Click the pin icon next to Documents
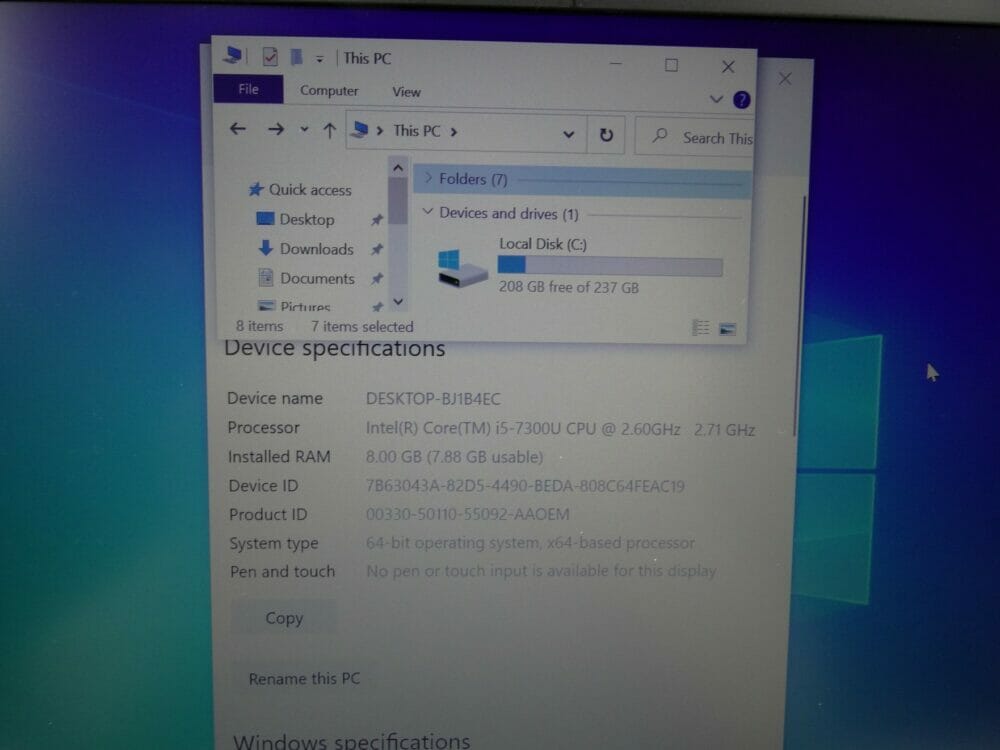 pyautogui.click(x=377, y=279)
